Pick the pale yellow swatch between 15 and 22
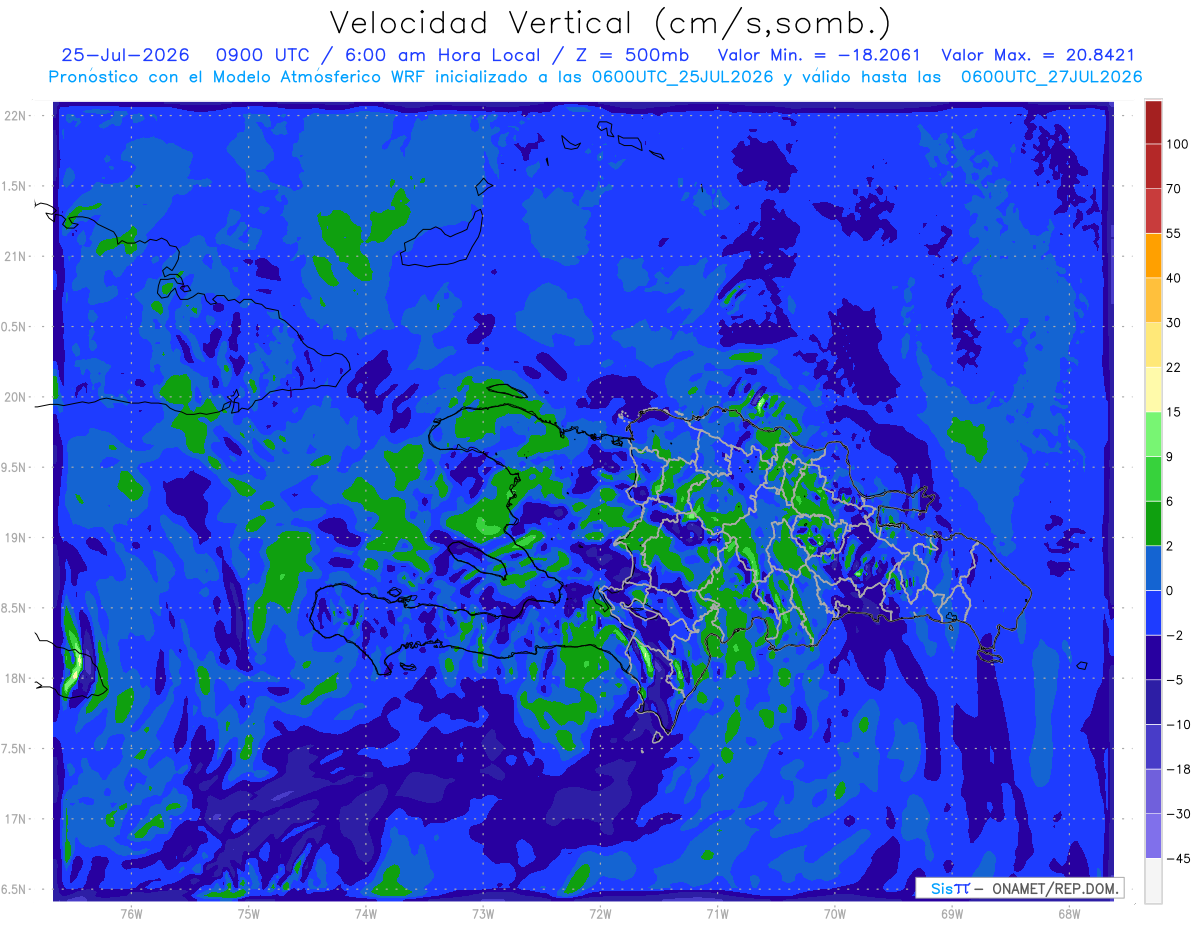The image size is (1200, 927). [x=1153, y=389]
